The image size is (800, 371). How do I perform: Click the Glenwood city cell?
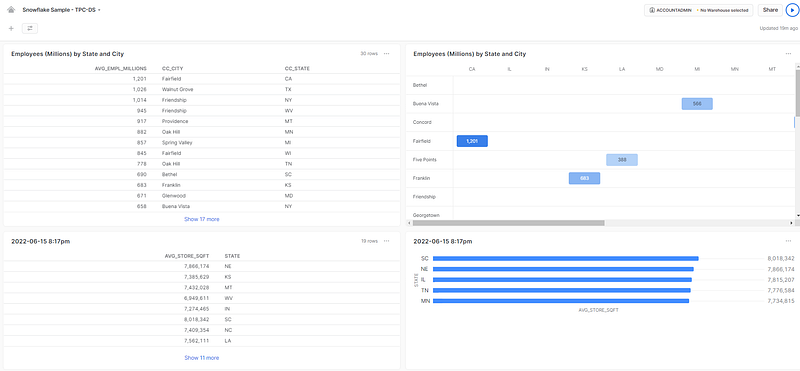pyautogui.click(x=173, y=196)
